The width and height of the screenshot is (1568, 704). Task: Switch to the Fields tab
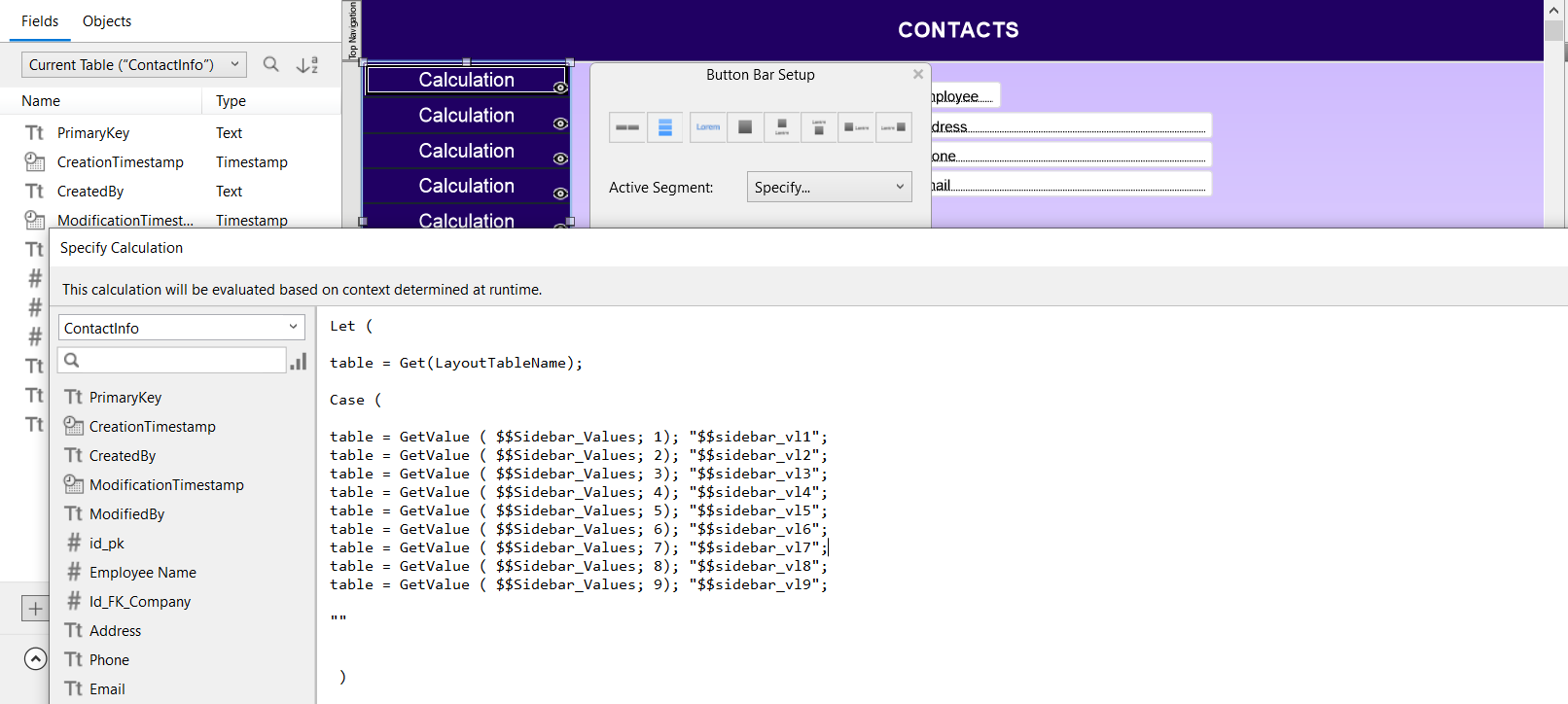pos(40,21)
